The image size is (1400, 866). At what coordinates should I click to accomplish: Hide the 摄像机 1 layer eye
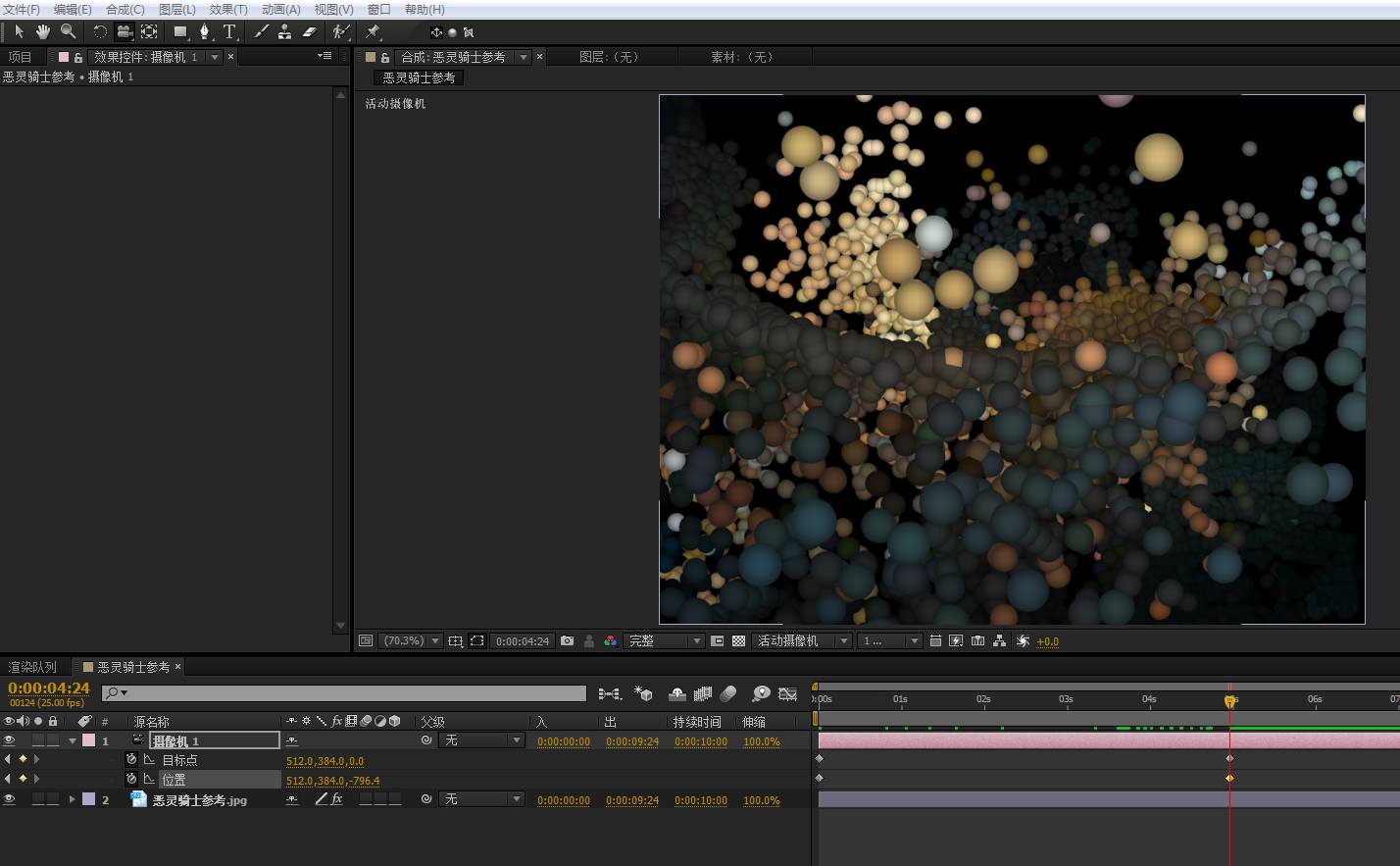coord(9,740)
